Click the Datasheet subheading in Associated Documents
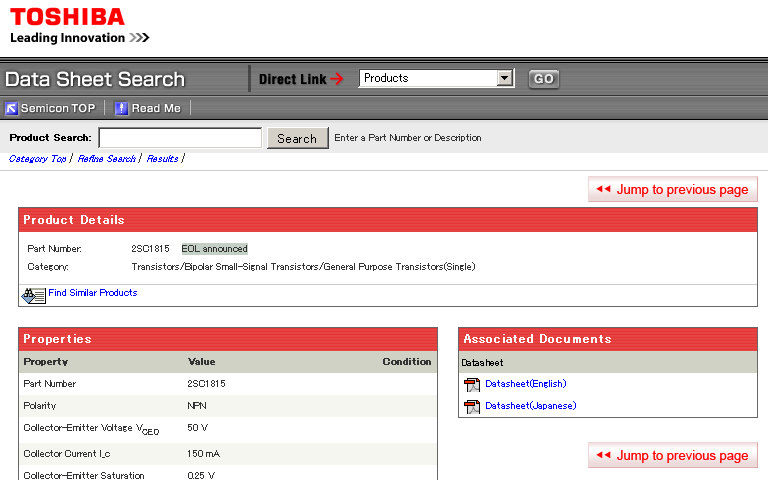Viewport: 768px width, 480px height. 482,362
